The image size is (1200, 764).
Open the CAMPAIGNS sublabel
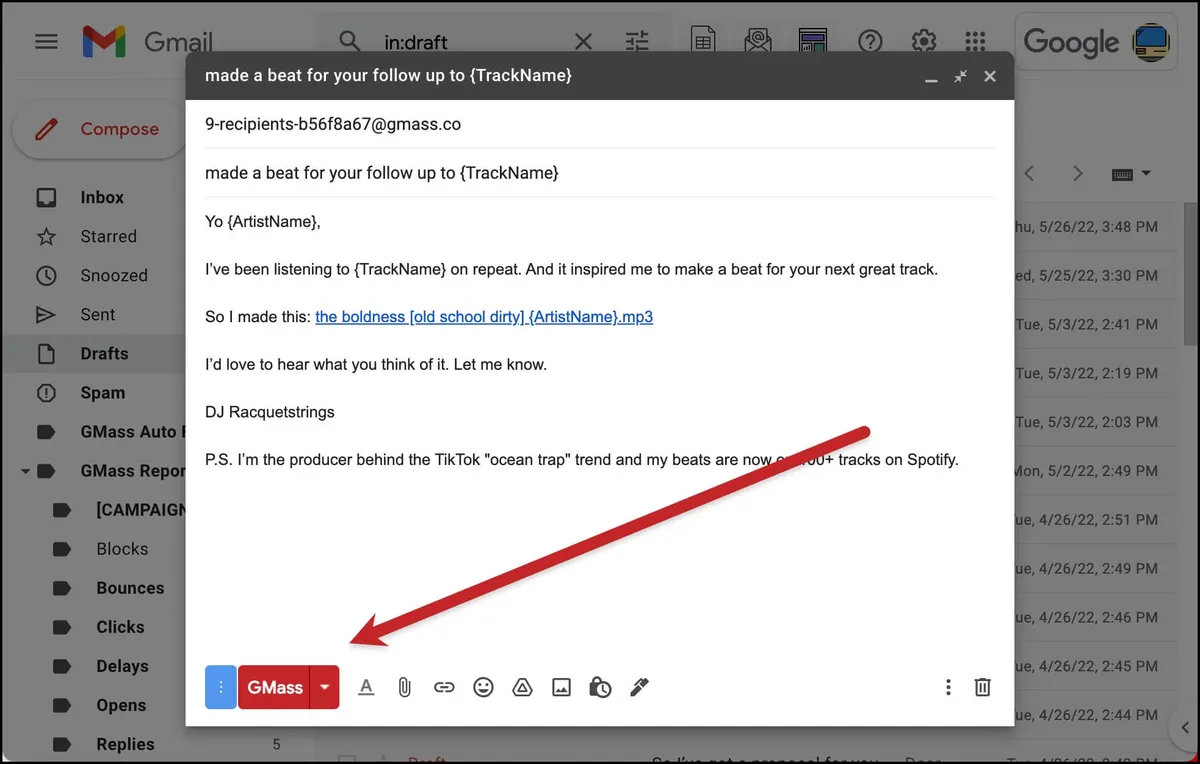141,509
